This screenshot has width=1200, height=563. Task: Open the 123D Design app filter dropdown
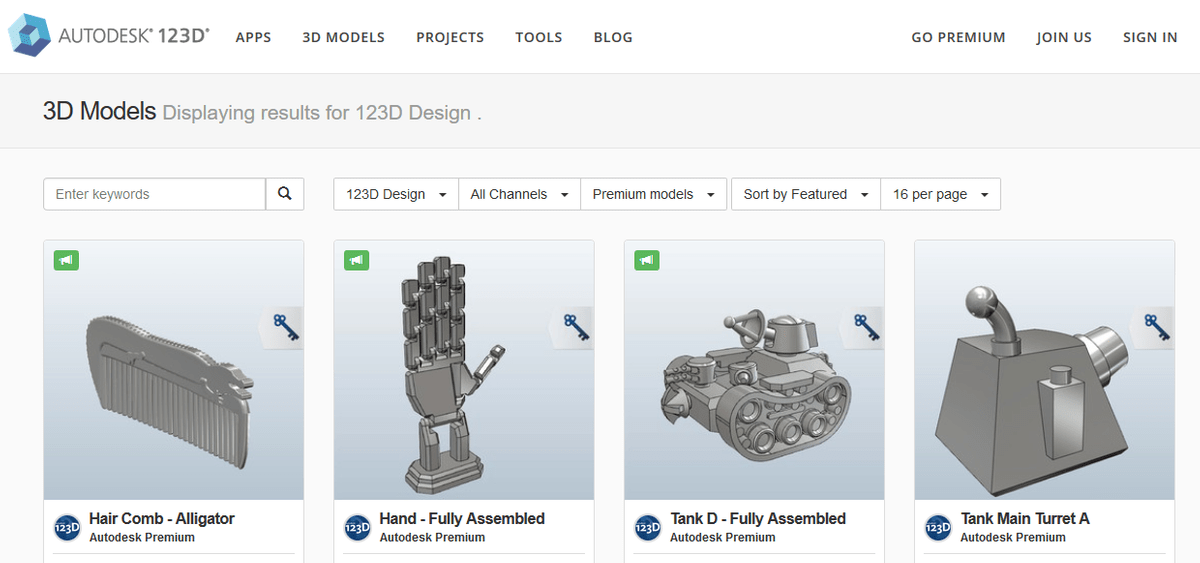(x=396, y=194)
